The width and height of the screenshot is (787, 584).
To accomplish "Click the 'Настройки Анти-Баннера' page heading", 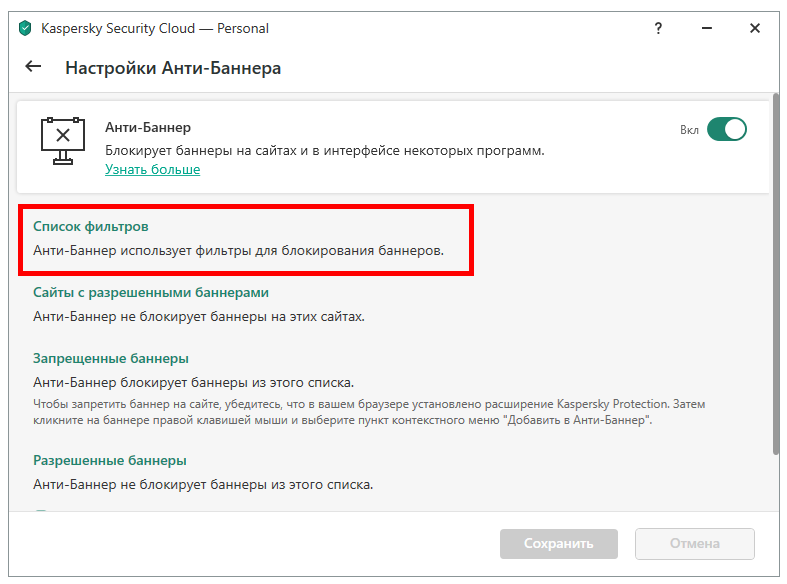I will click(x=173, y=68).
